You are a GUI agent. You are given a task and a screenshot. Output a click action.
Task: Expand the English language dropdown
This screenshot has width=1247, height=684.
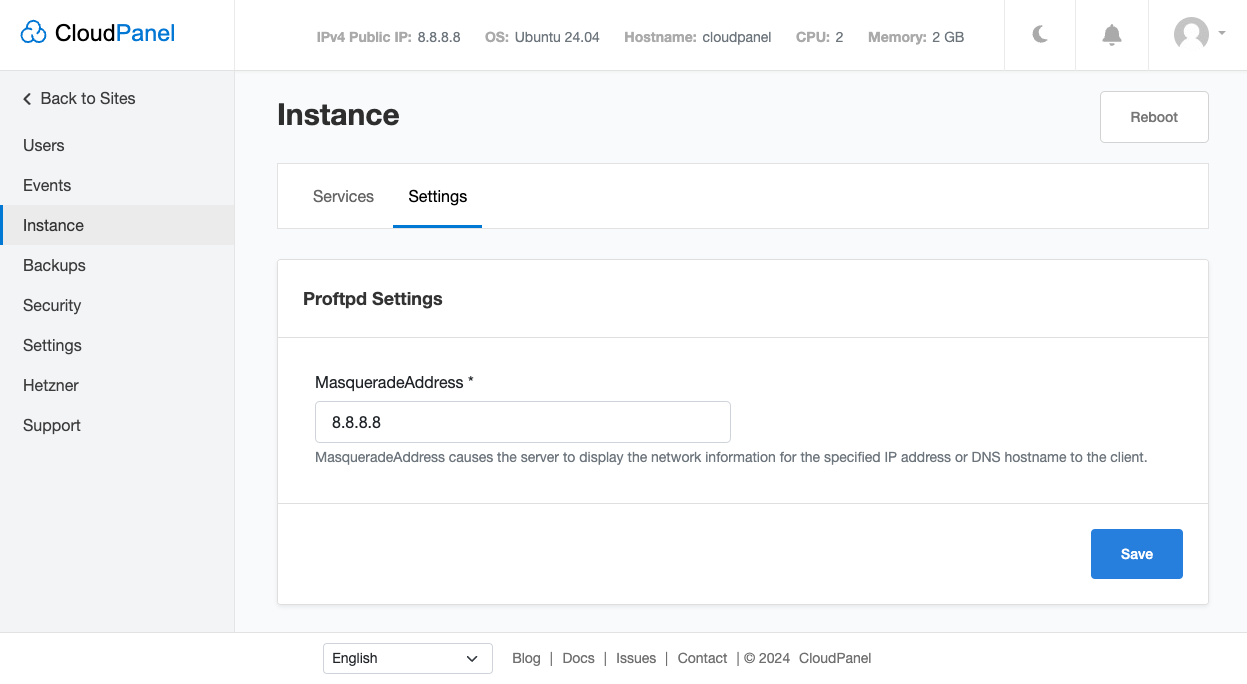pos(407,658)
